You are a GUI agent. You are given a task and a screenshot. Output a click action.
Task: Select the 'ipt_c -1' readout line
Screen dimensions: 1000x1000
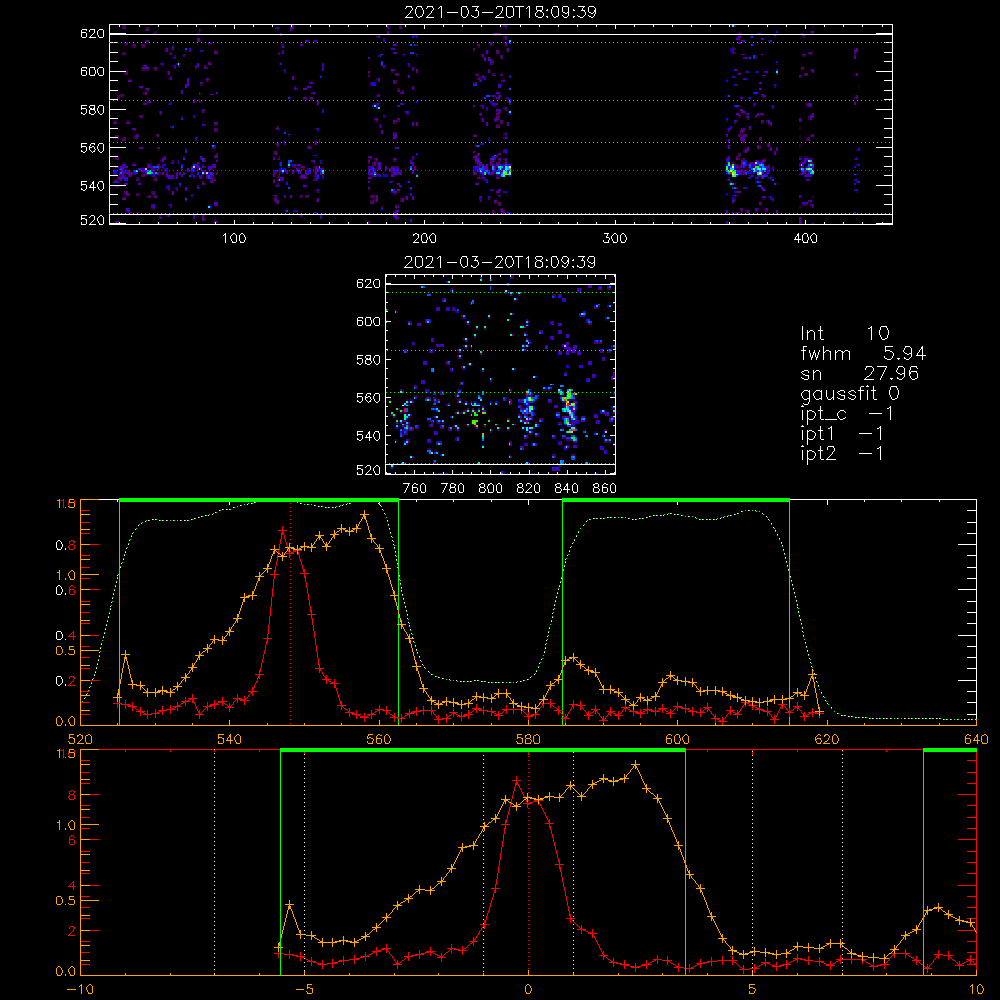point(847,414)
